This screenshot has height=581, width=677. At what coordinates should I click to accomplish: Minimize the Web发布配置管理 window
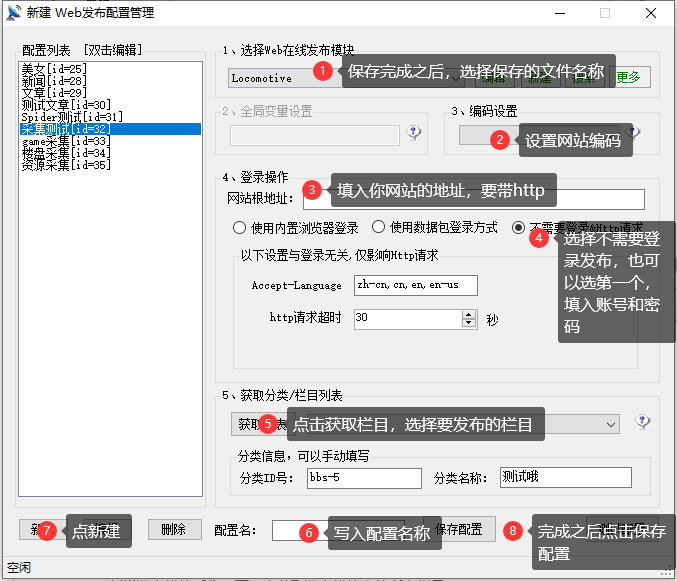[560, 13]
